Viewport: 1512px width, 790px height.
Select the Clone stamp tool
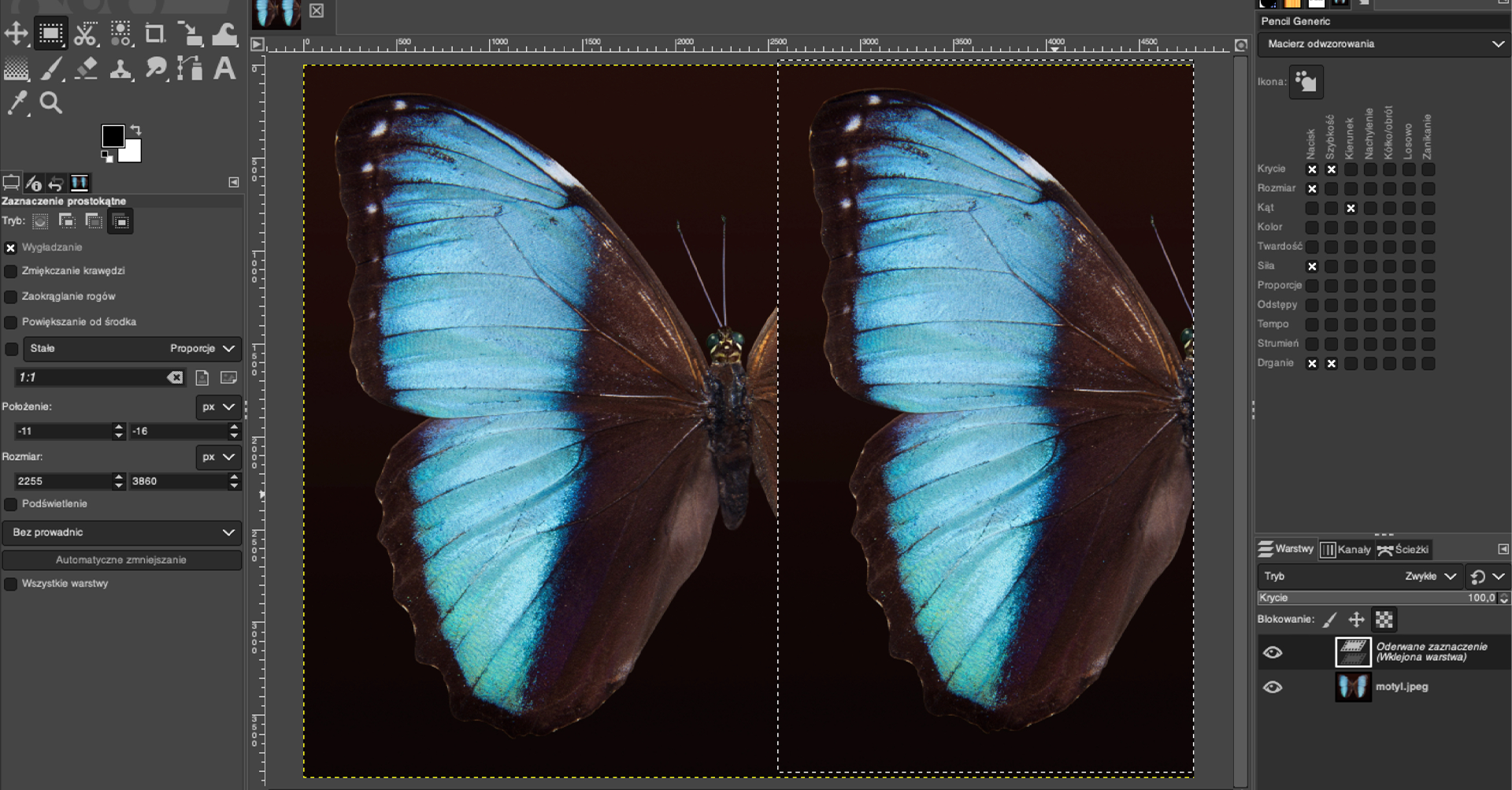[120, 69]
